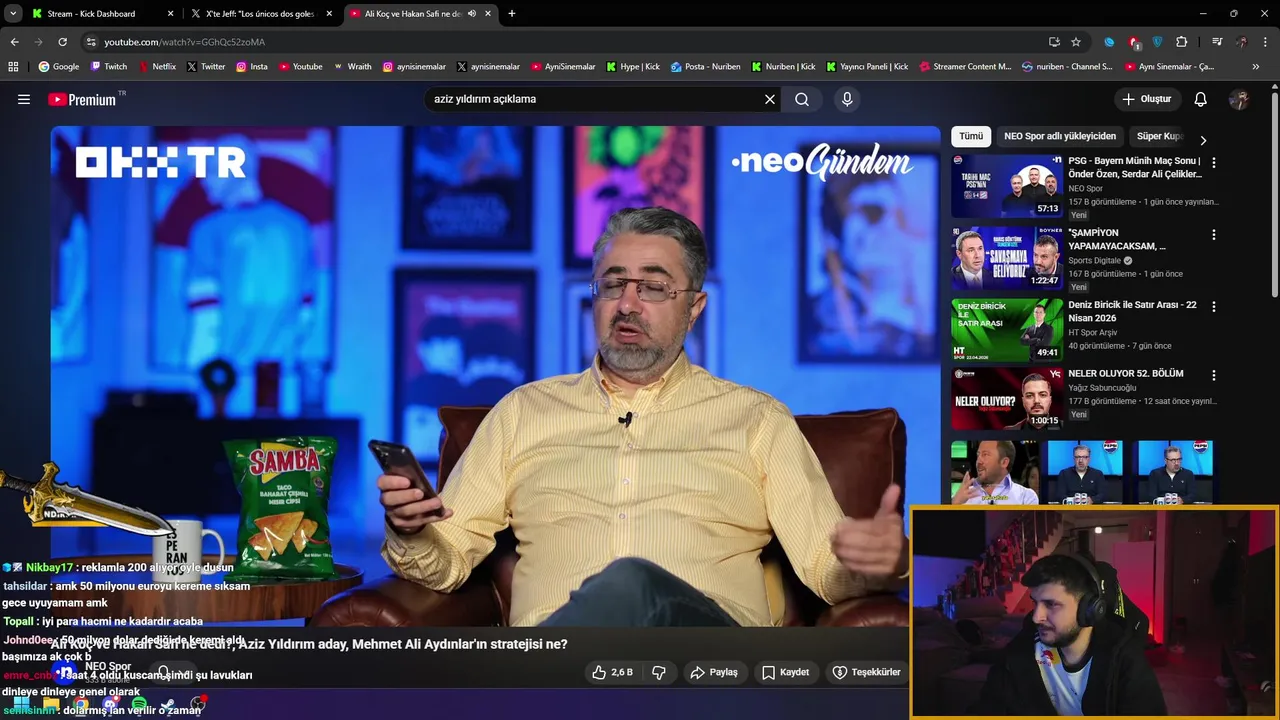The width and height of the screenshot is (1280, 720).
Task: Open a new browser tab with plus
Action: 512,14
